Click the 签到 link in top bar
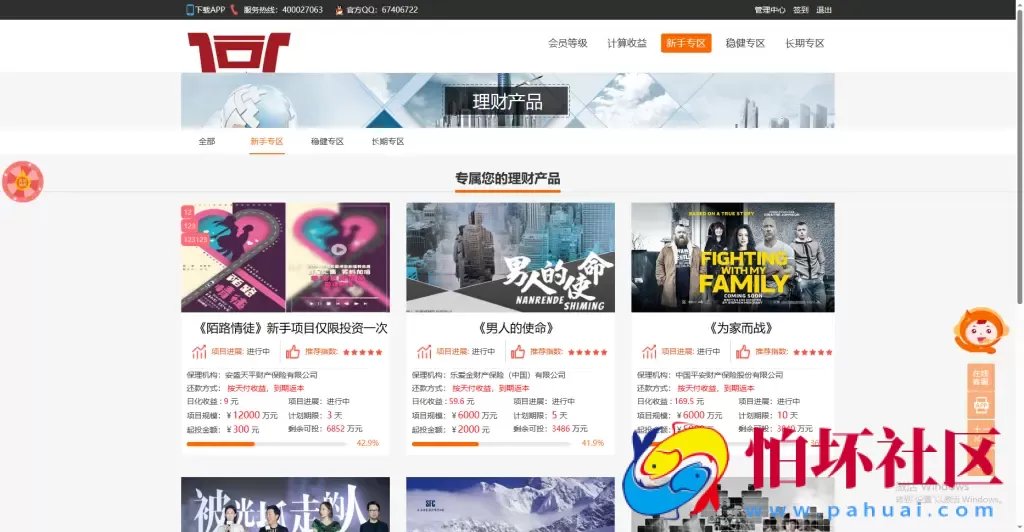The image size is (1024, 532). [x=801, y=10]
